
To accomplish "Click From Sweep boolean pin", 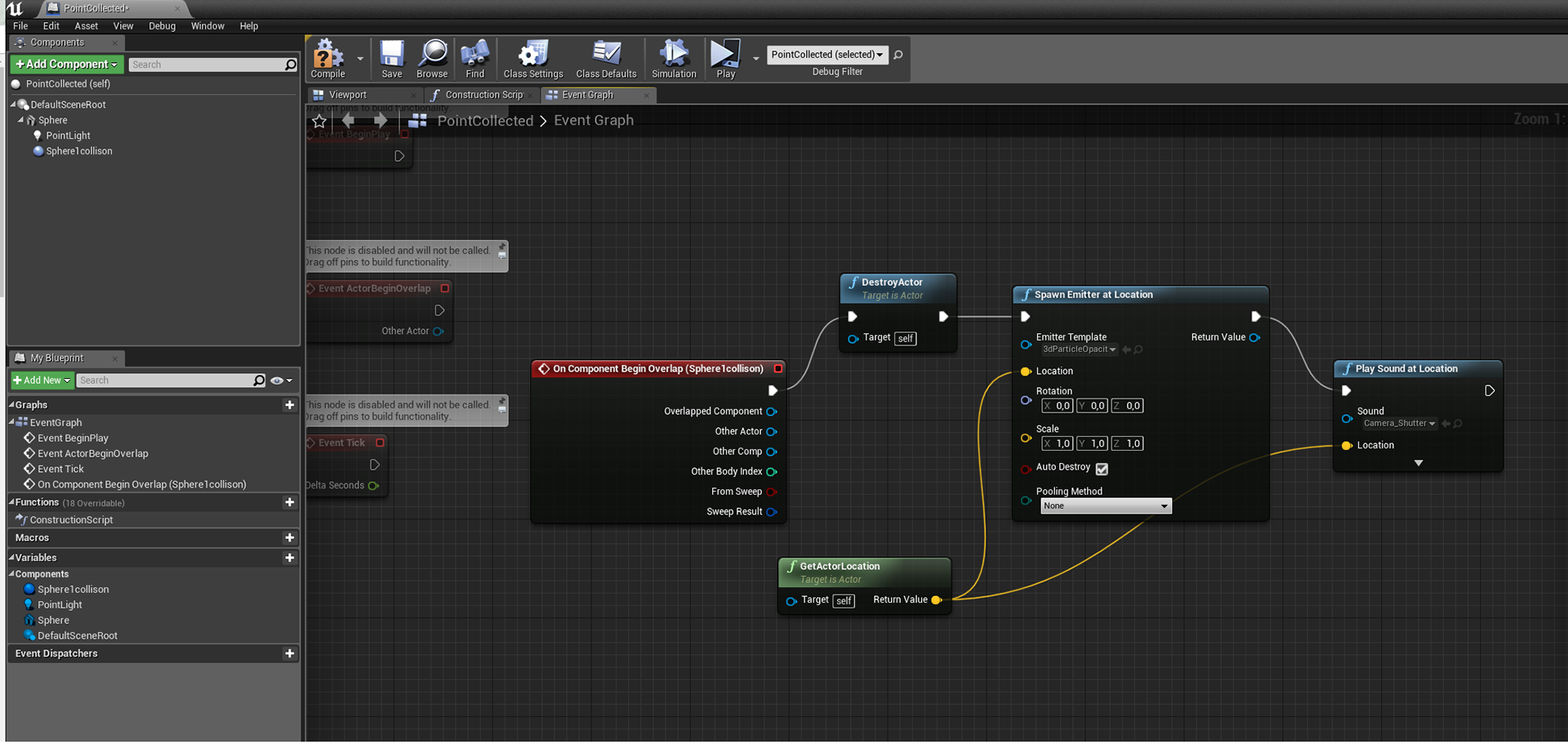I will [x=772, y=492].
